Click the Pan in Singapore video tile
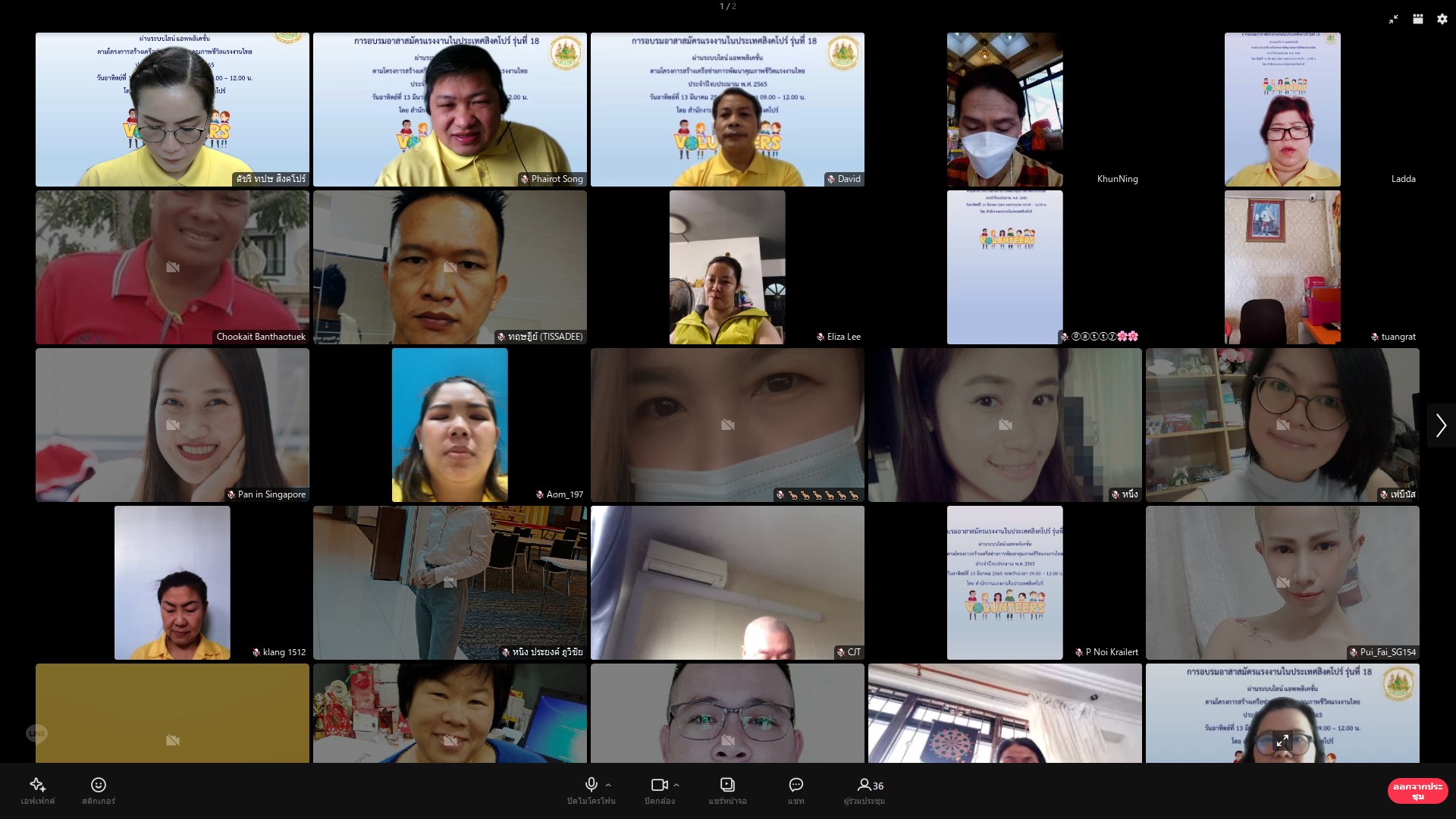Image resolution: width=1456 pixels, height=819 pixels. (x=172, y=425)
